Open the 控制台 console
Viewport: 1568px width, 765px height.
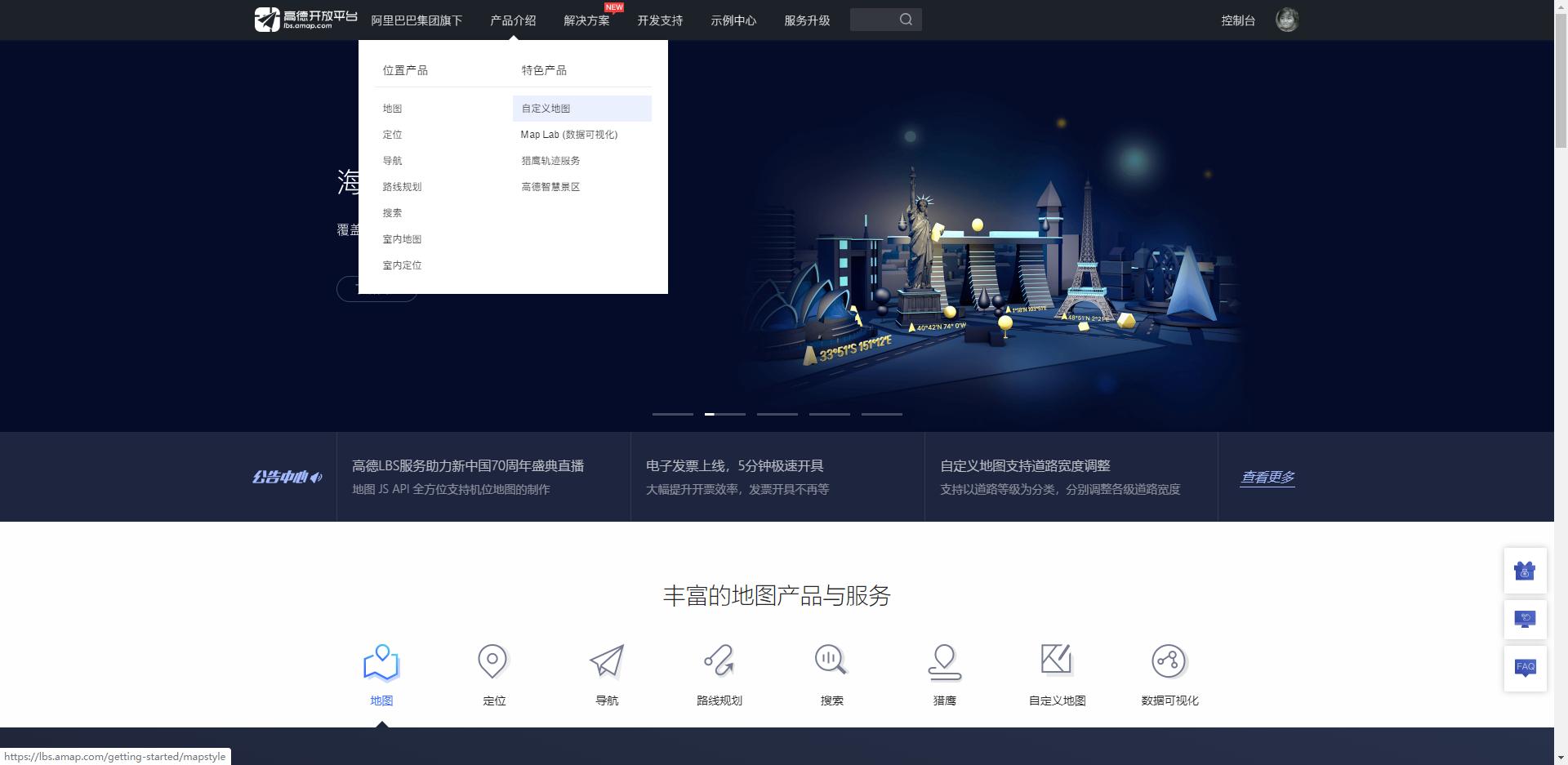[1238, 20]
